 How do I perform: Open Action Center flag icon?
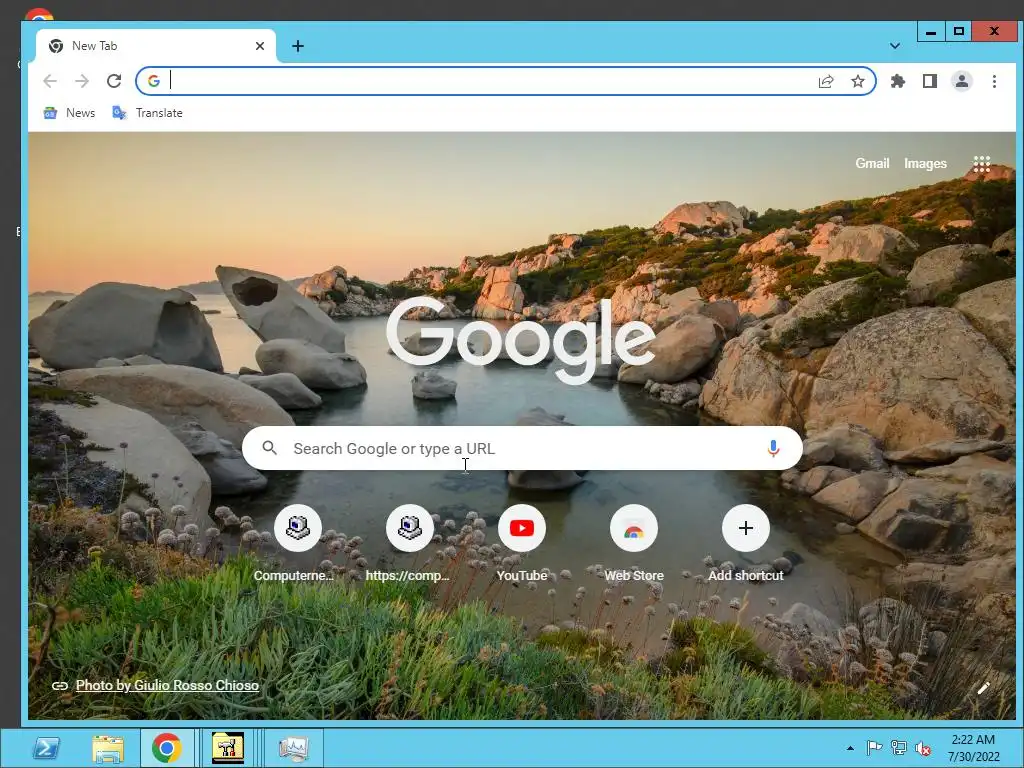coord(874,748)
